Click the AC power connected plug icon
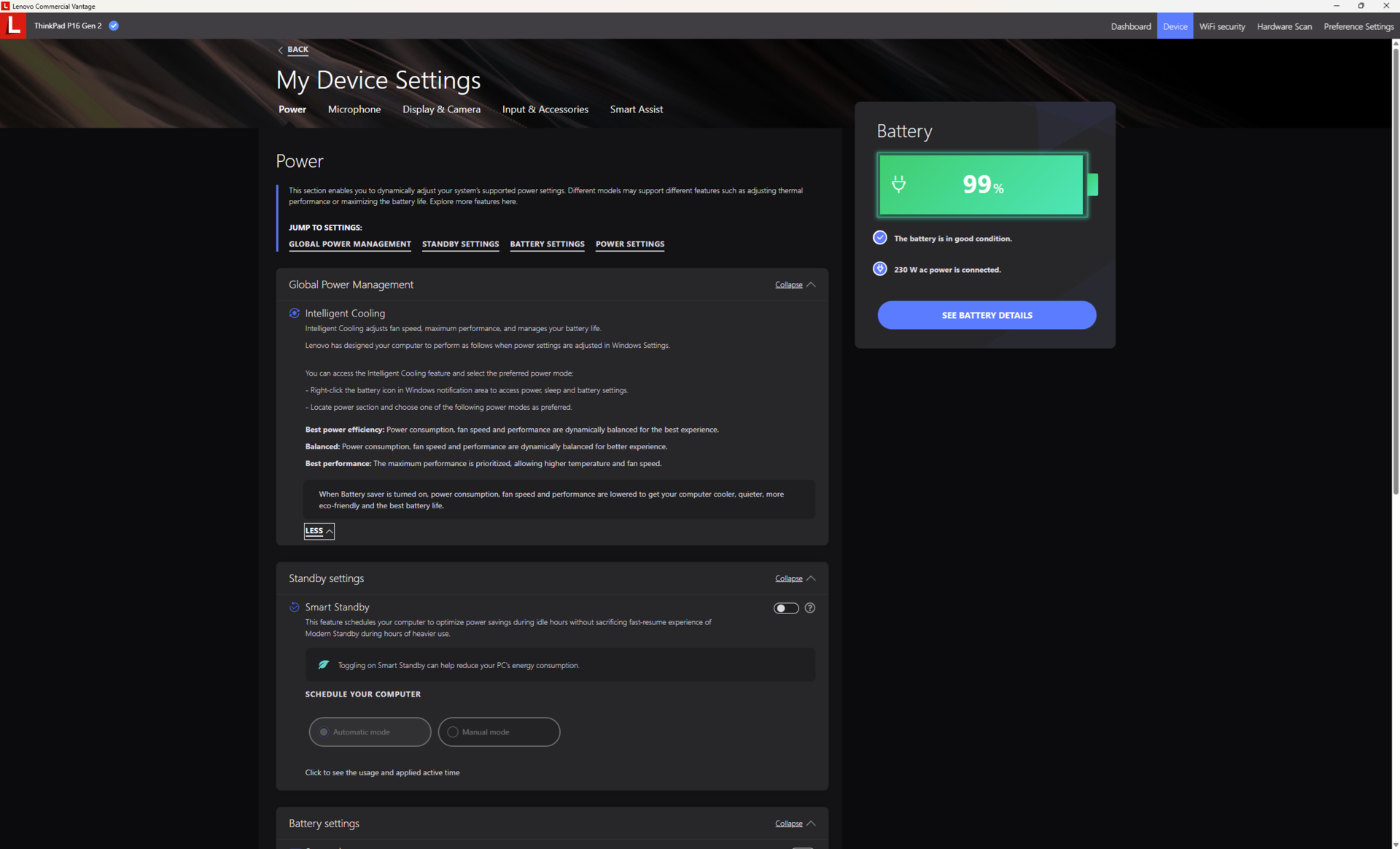1400x849 pixels. click(880, 269)
